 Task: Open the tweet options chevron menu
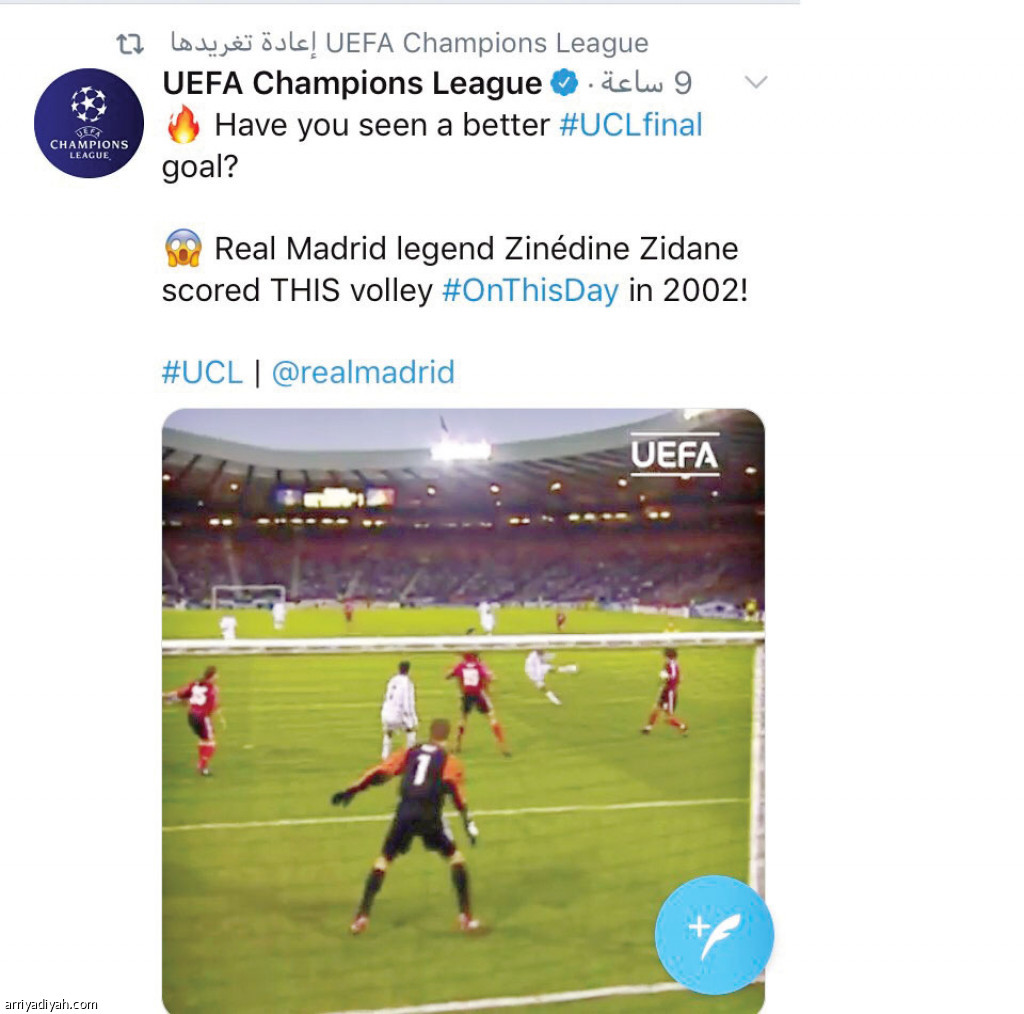pos(756,82)
